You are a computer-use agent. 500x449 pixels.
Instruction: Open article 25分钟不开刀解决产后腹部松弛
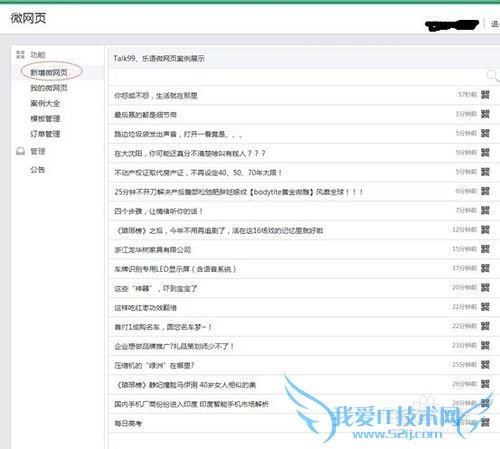click(238, 192)
